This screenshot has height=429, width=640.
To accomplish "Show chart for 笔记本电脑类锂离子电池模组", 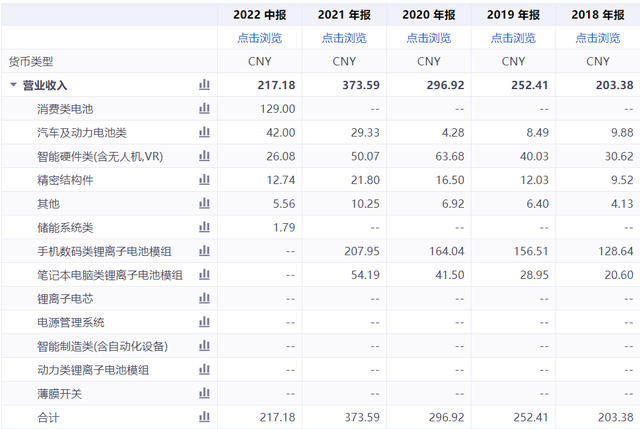I will pos(204,274).
